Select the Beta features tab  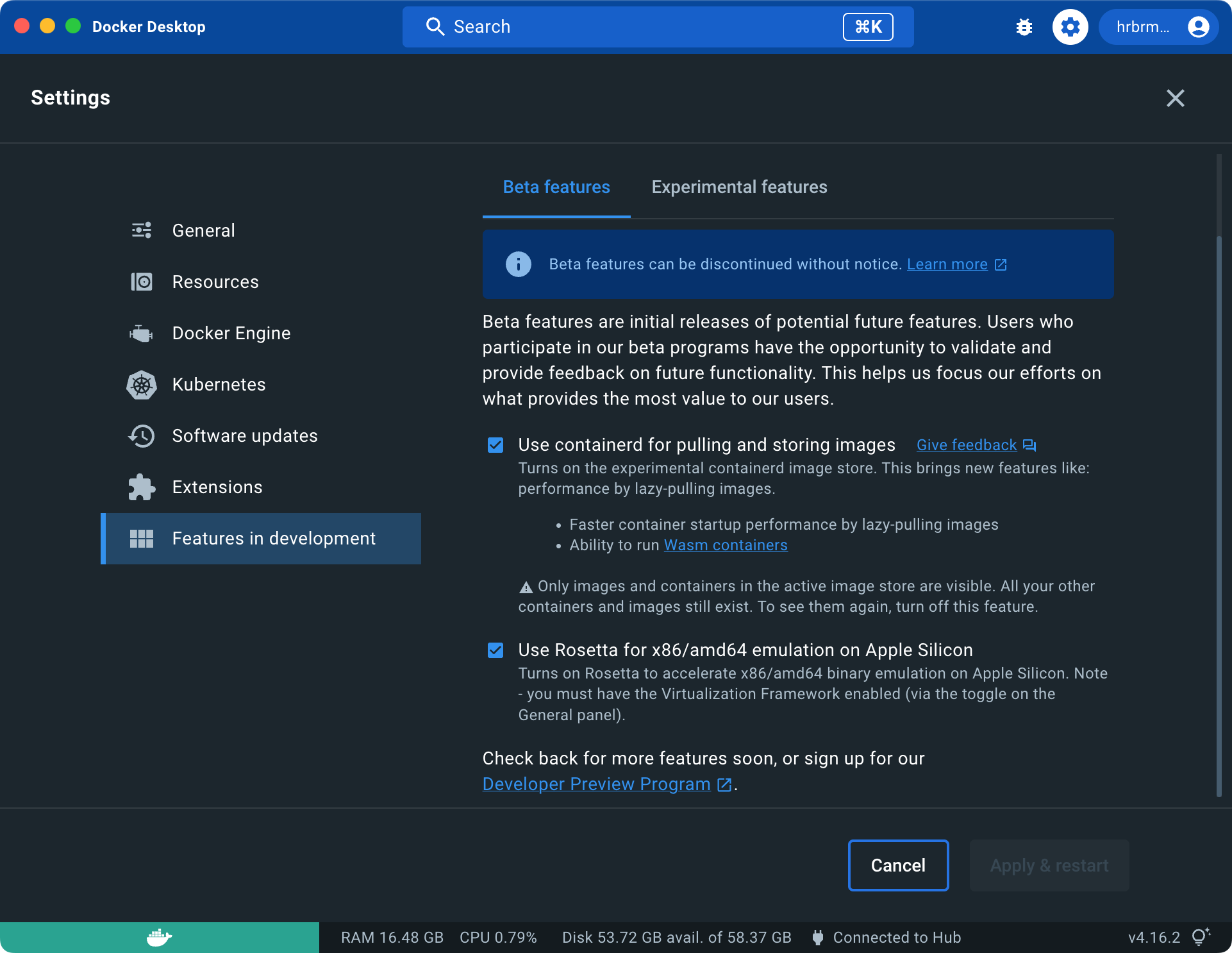[x=556, y=187]
